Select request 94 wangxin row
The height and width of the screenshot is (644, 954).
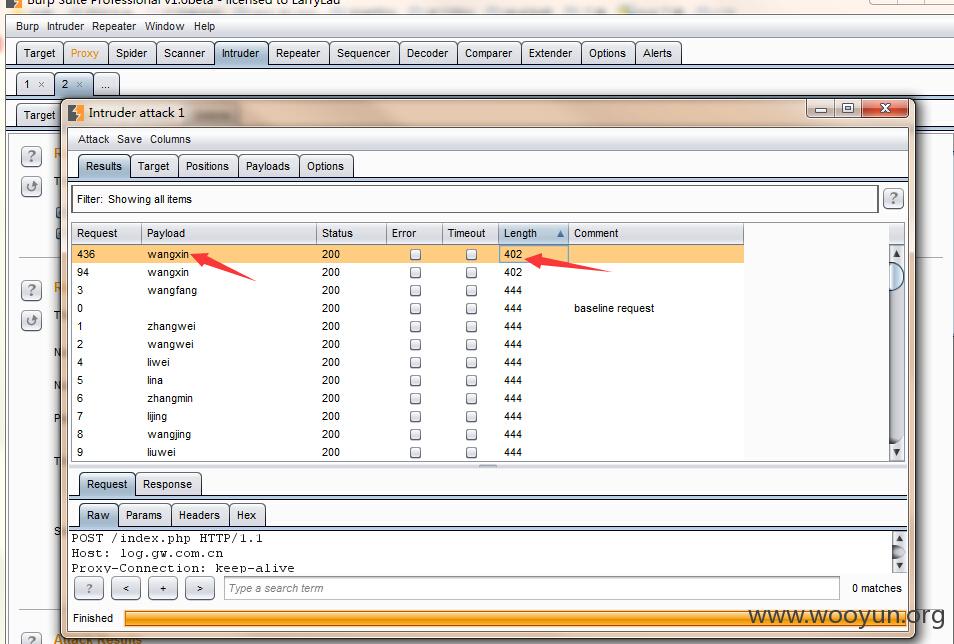408,272
